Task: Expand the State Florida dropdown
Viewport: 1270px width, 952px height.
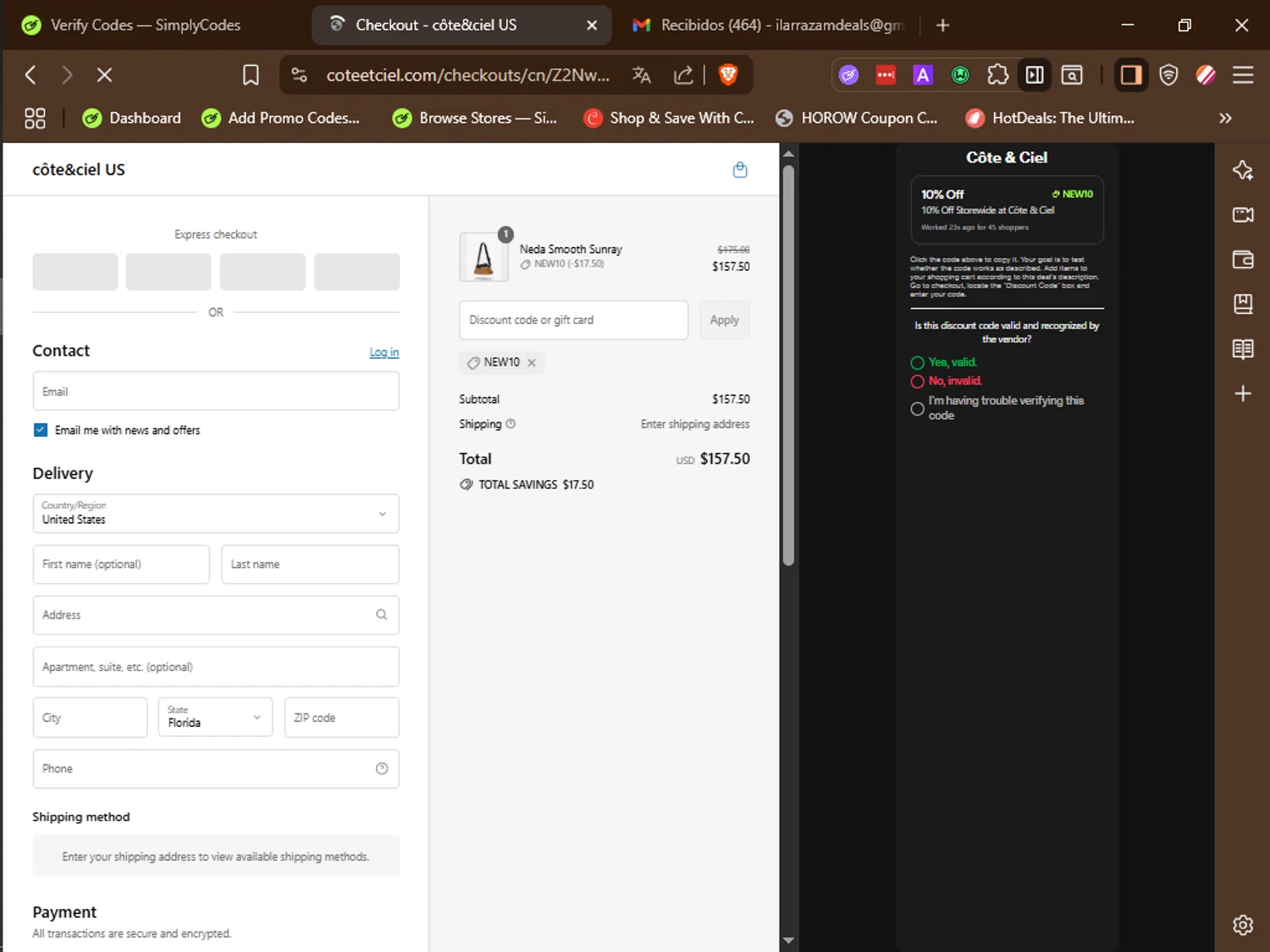Action: tap(215, 717)
